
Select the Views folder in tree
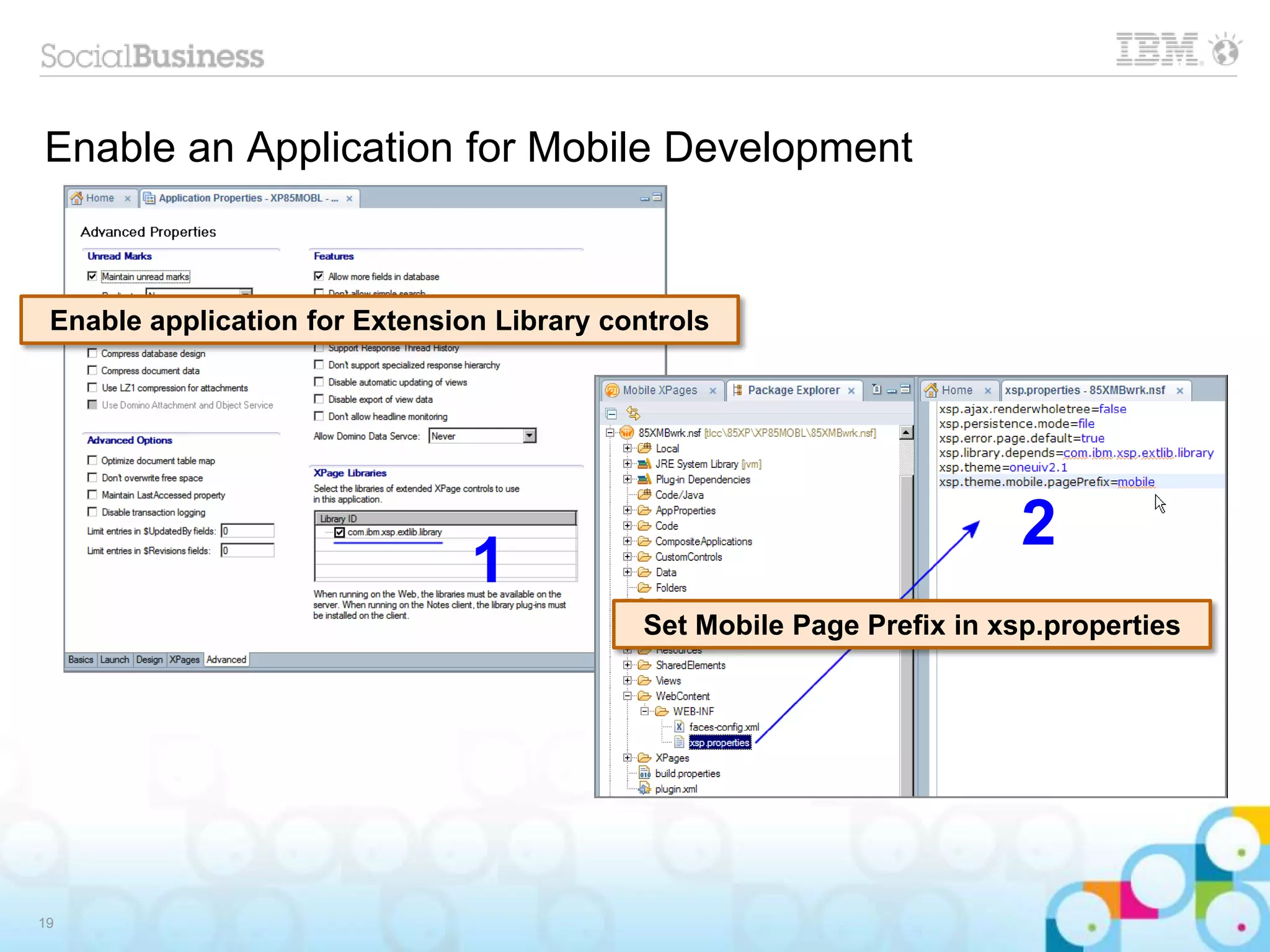click(x=668, y=681)
